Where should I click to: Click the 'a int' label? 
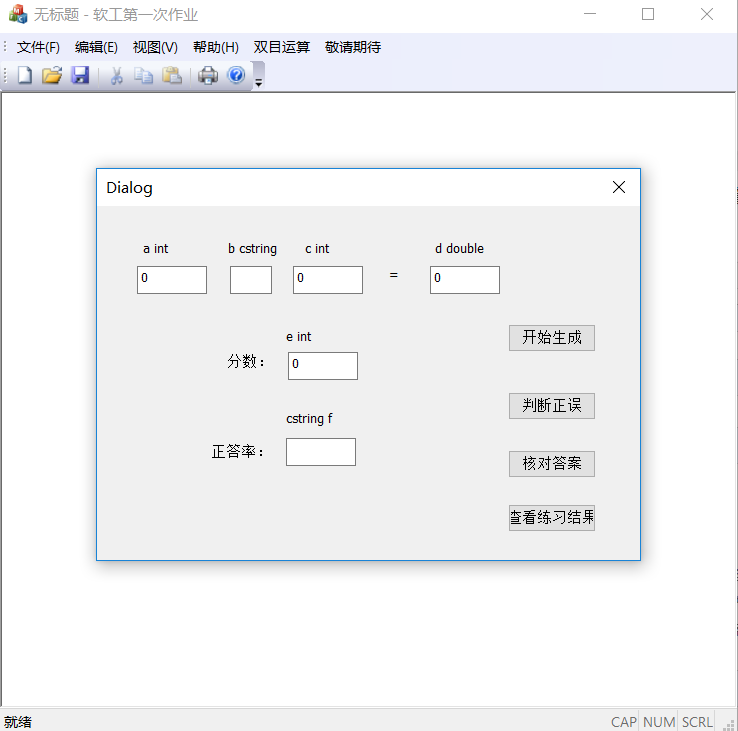tap(155, 249)
